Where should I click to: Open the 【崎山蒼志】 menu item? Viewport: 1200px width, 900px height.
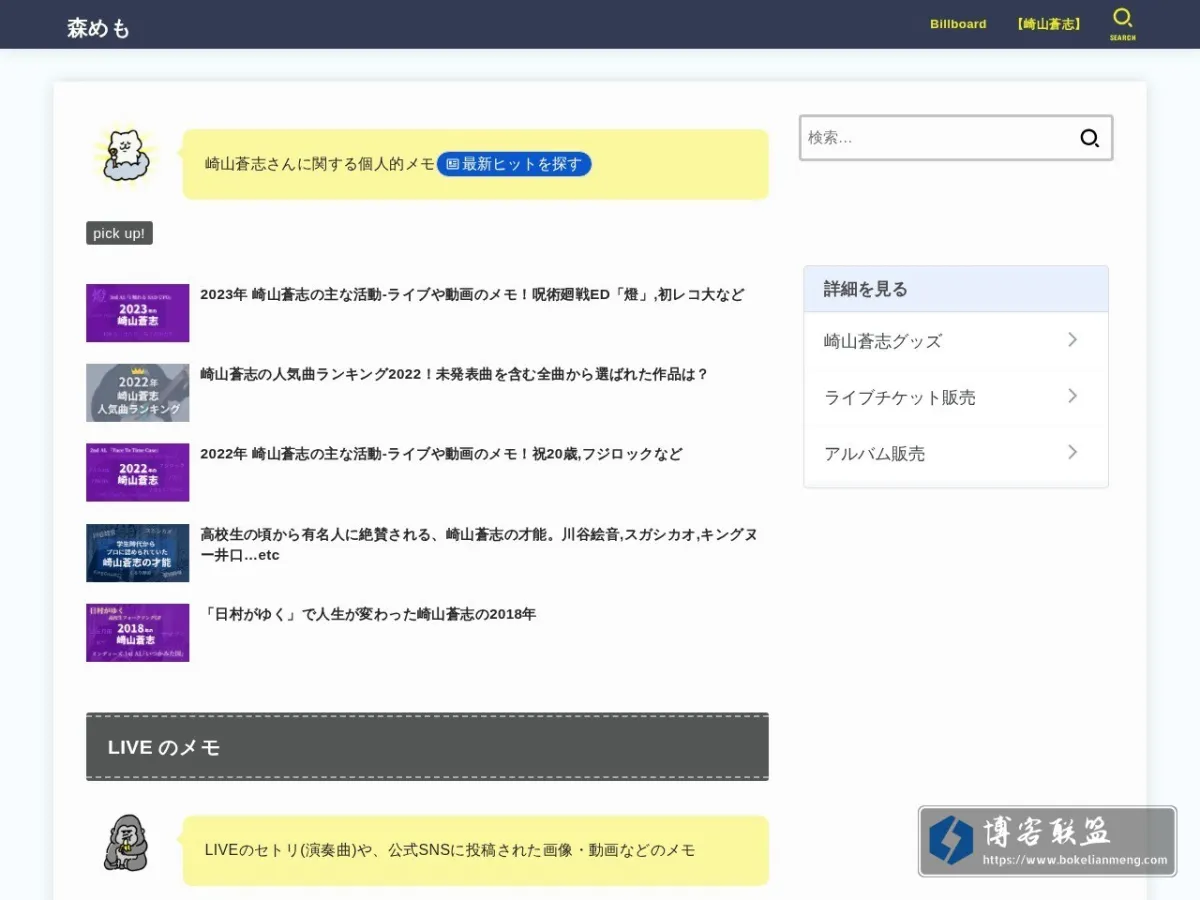[1049, 24]
